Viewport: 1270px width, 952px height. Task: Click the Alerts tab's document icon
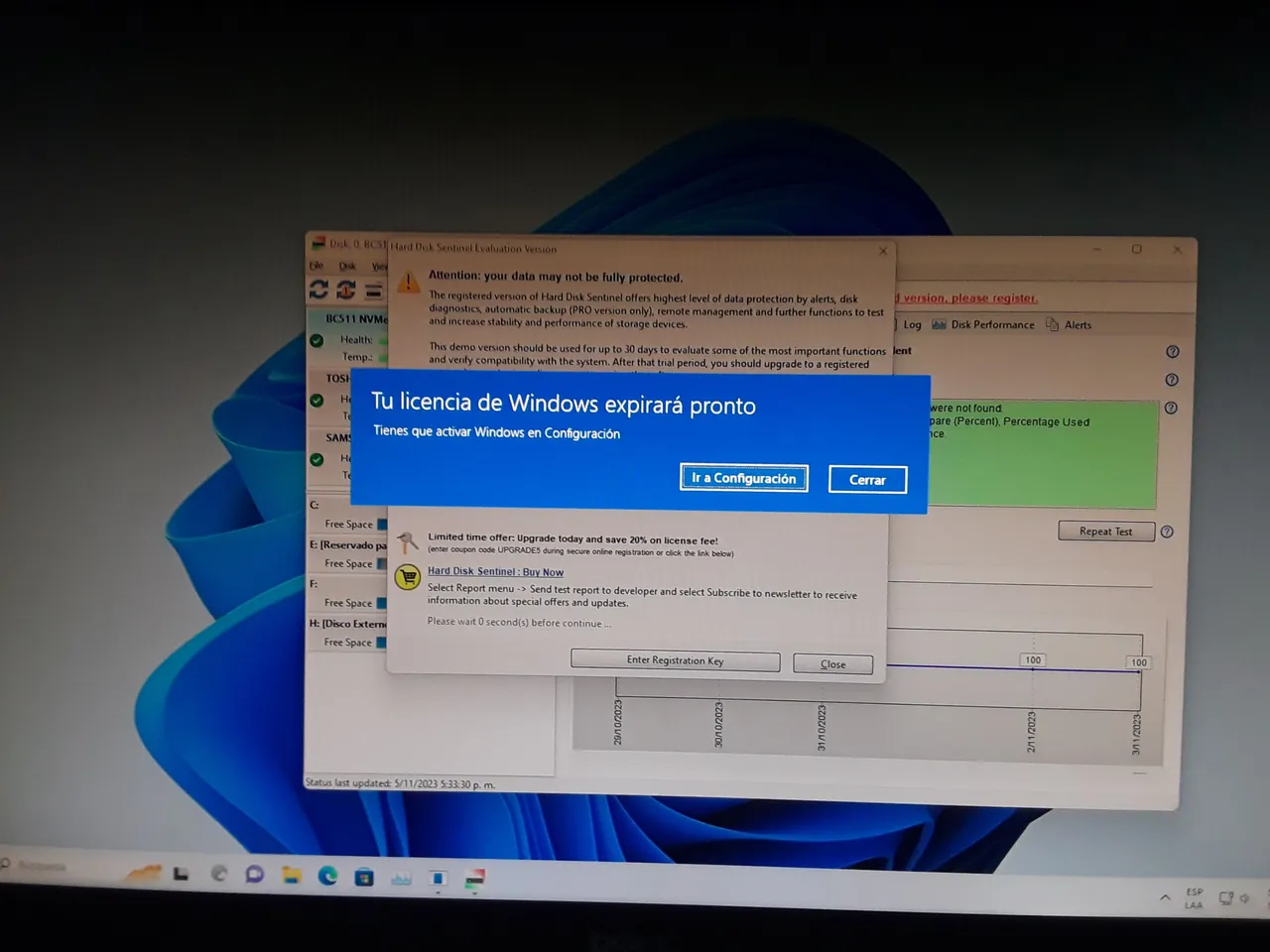point(1053,324)
